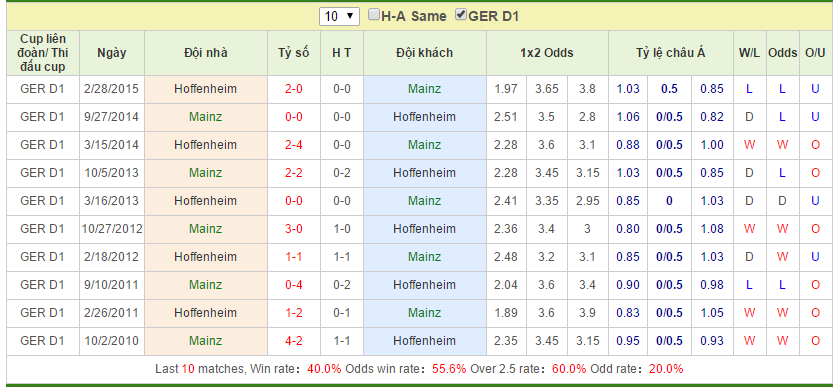
Task: Select the Tỷ lệ châu Á column header
Action: coord(670,53)
